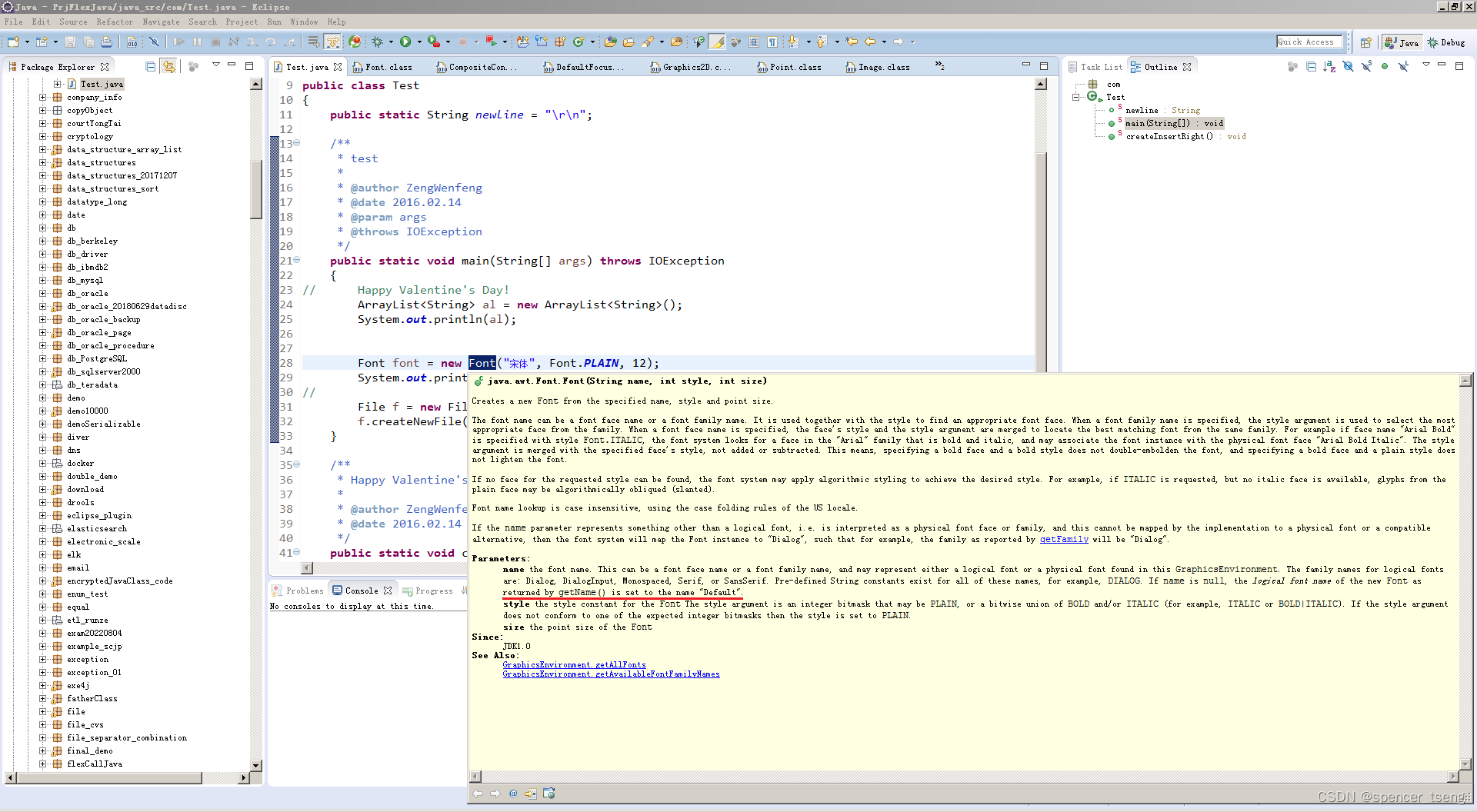Toggle Hide Static Members in Outline
Image resolution: width=1477 pixels, height=812 pixels.
point(1366,67)
